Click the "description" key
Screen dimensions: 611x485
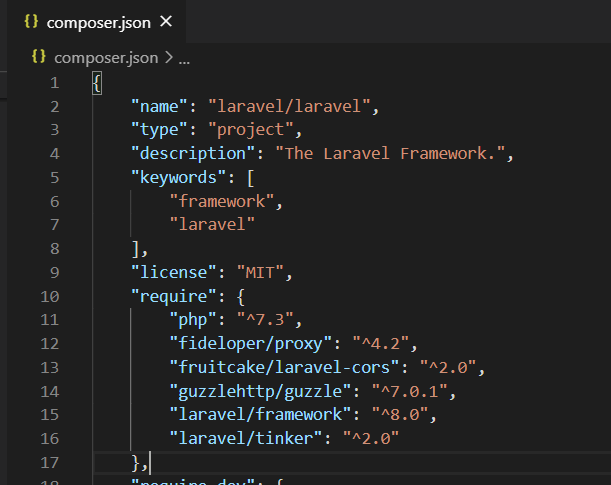click(193, 154)
